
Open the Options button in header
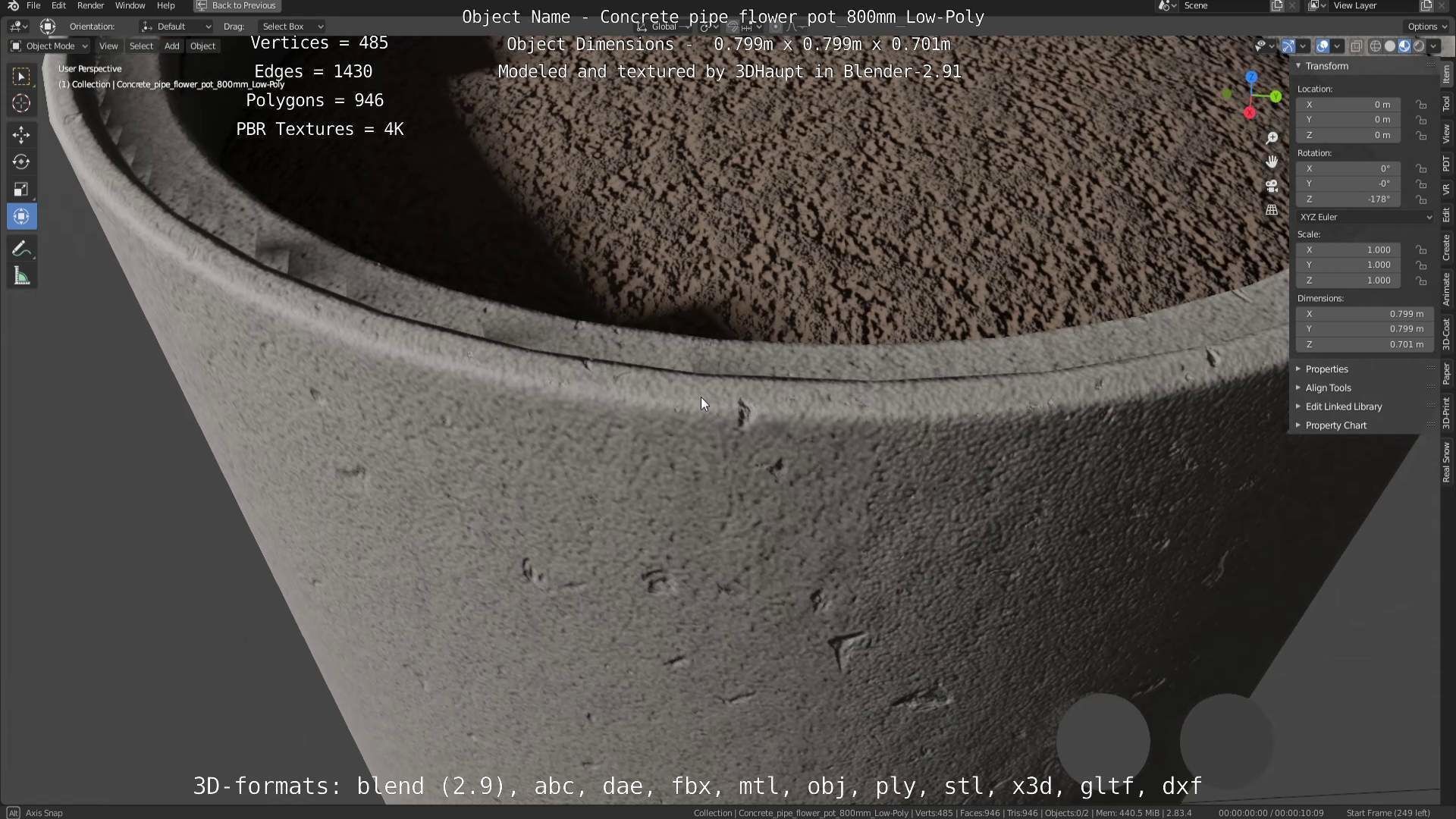click(1426, 27)
